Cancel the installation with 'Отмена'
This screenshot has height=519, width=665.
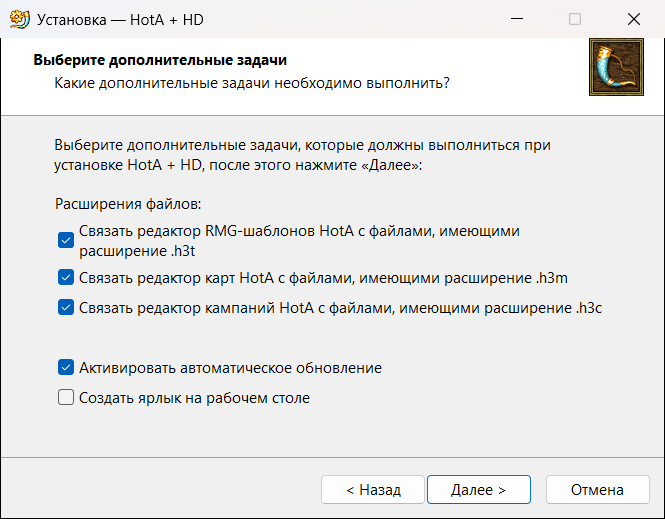[x=598, y=490]
